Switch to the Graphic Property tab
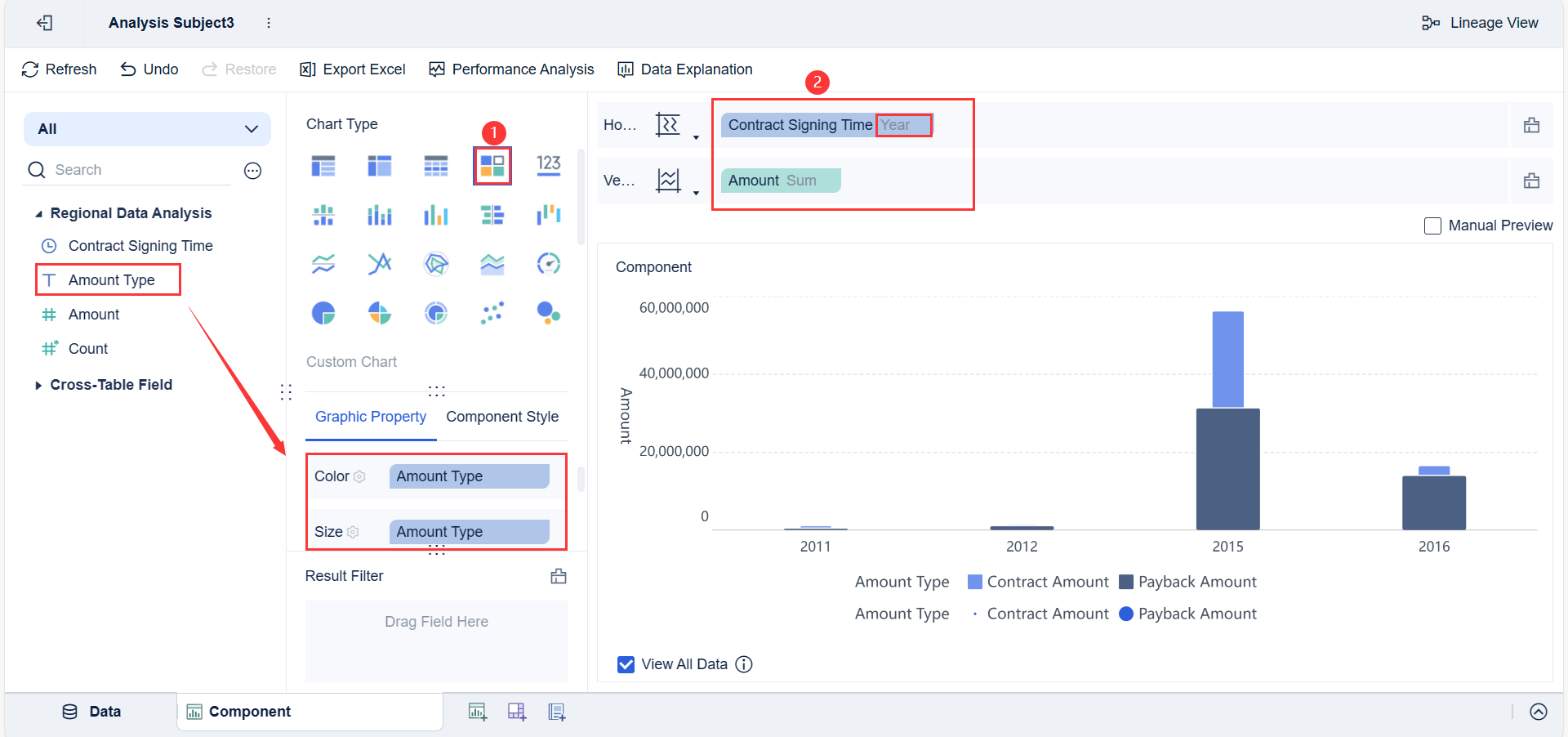Screen dimensions: 1568x737 (371, 417)
